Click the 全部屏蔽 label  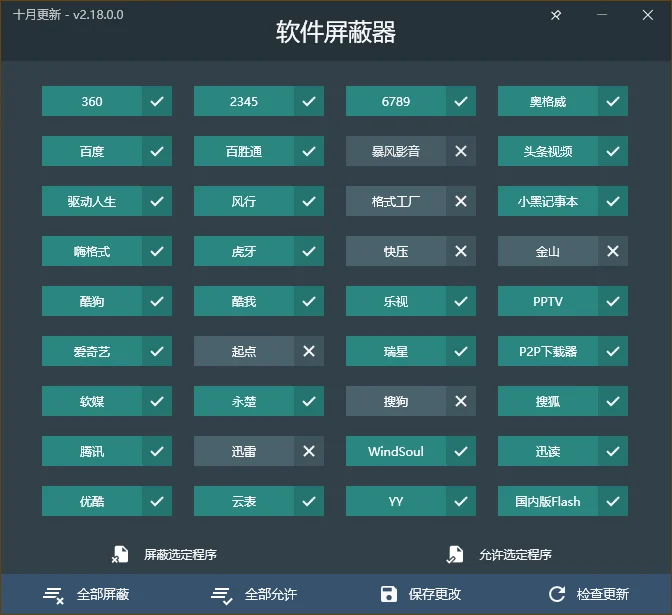(103, 594)
